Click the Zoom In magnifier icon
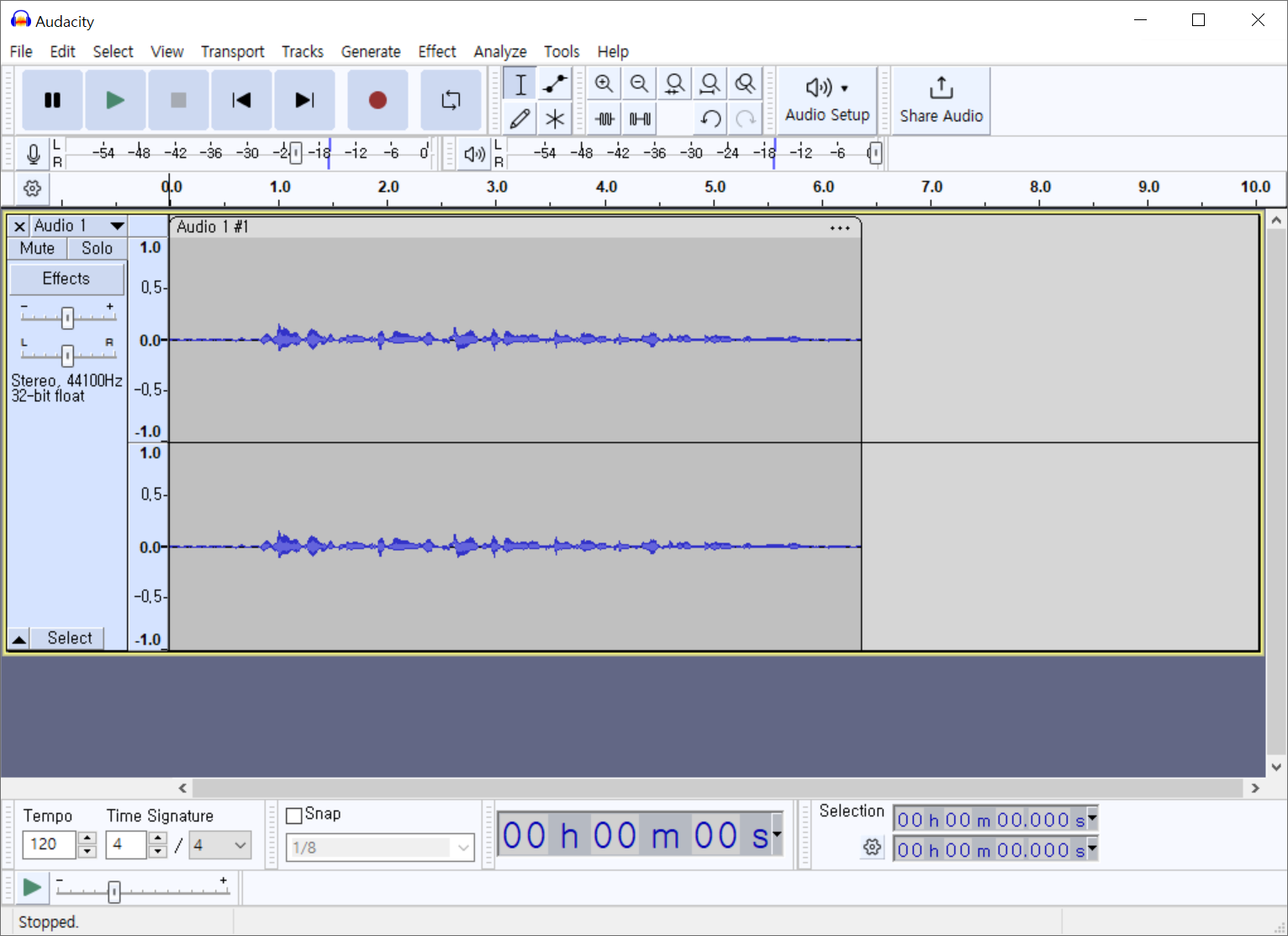Image resolution: width=1288 pixels, height=936 pixels. (x=604, y=84)
